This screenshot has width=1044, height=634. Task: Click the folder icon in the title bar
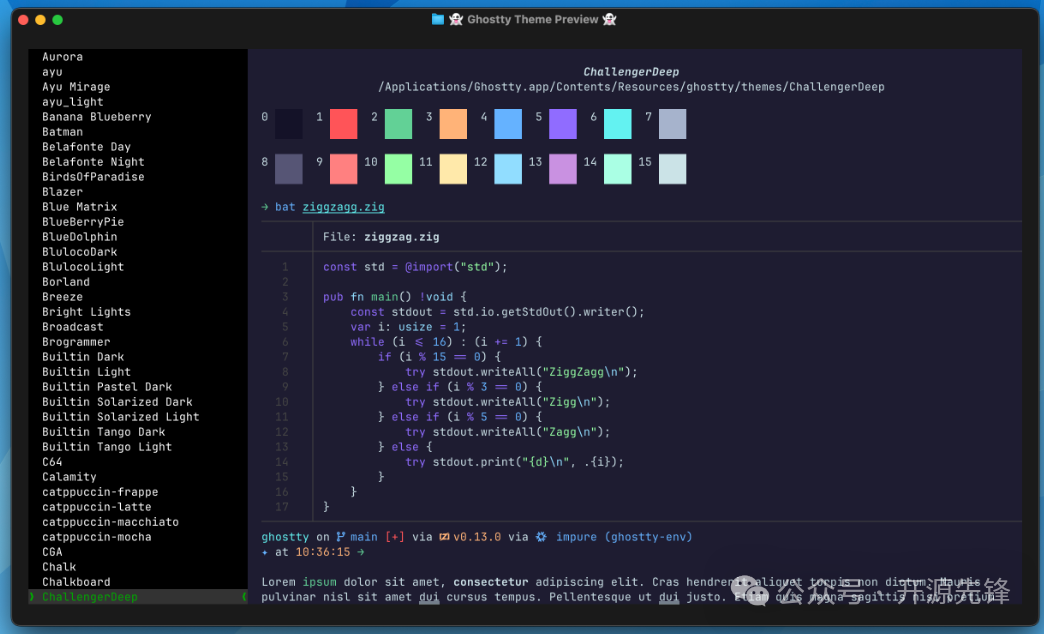coord(437,19)
